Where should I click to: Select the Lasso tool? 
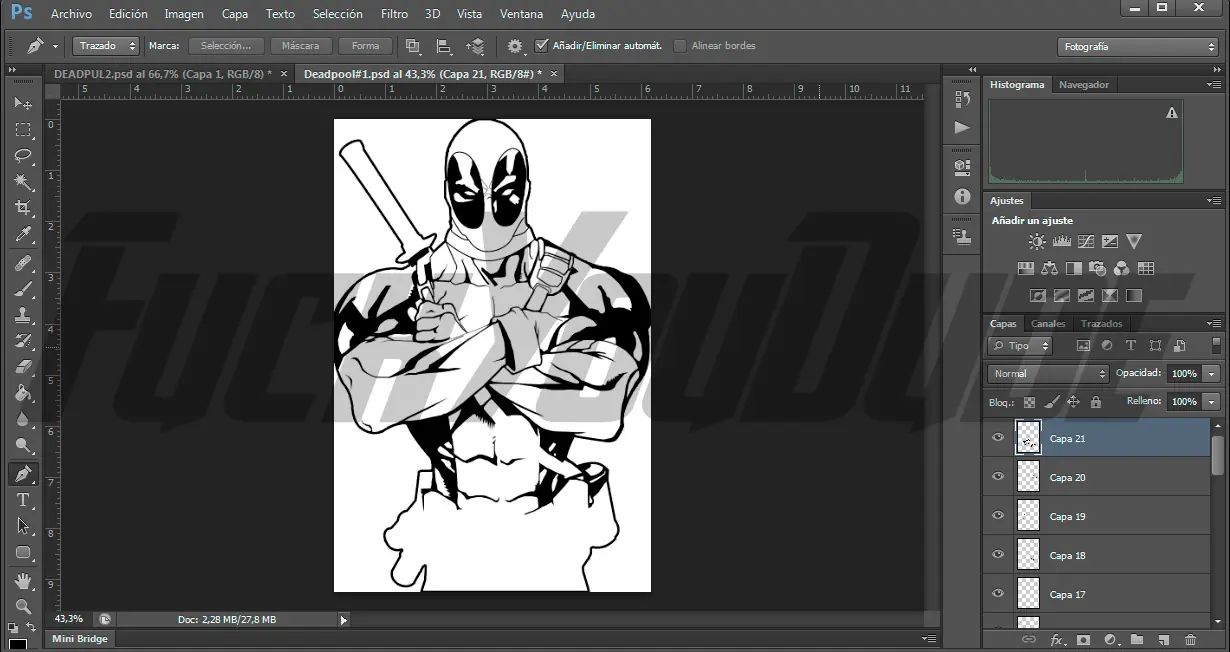23,155
